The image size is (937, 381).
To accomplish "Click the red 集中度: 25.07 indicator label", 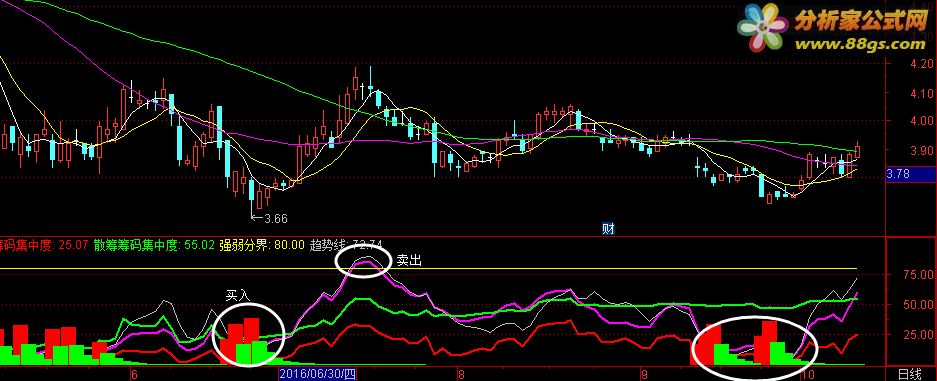I will 44,245.
